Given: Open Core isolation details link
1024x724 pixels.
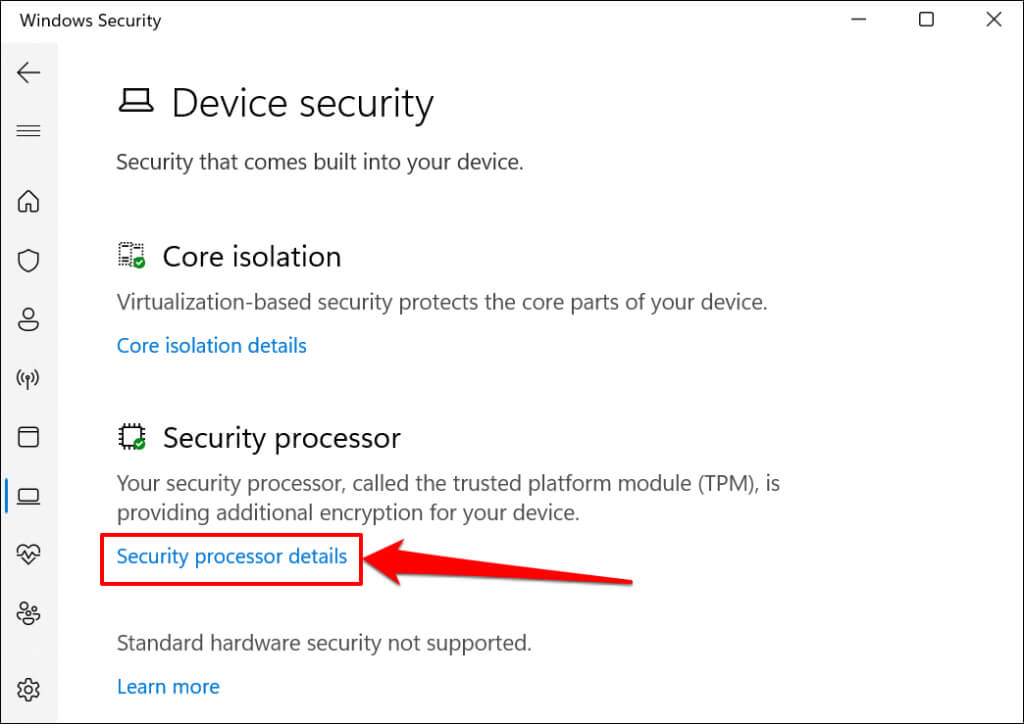Looking at the screenshot, I should pyautogui.click(x=211, y=346).
